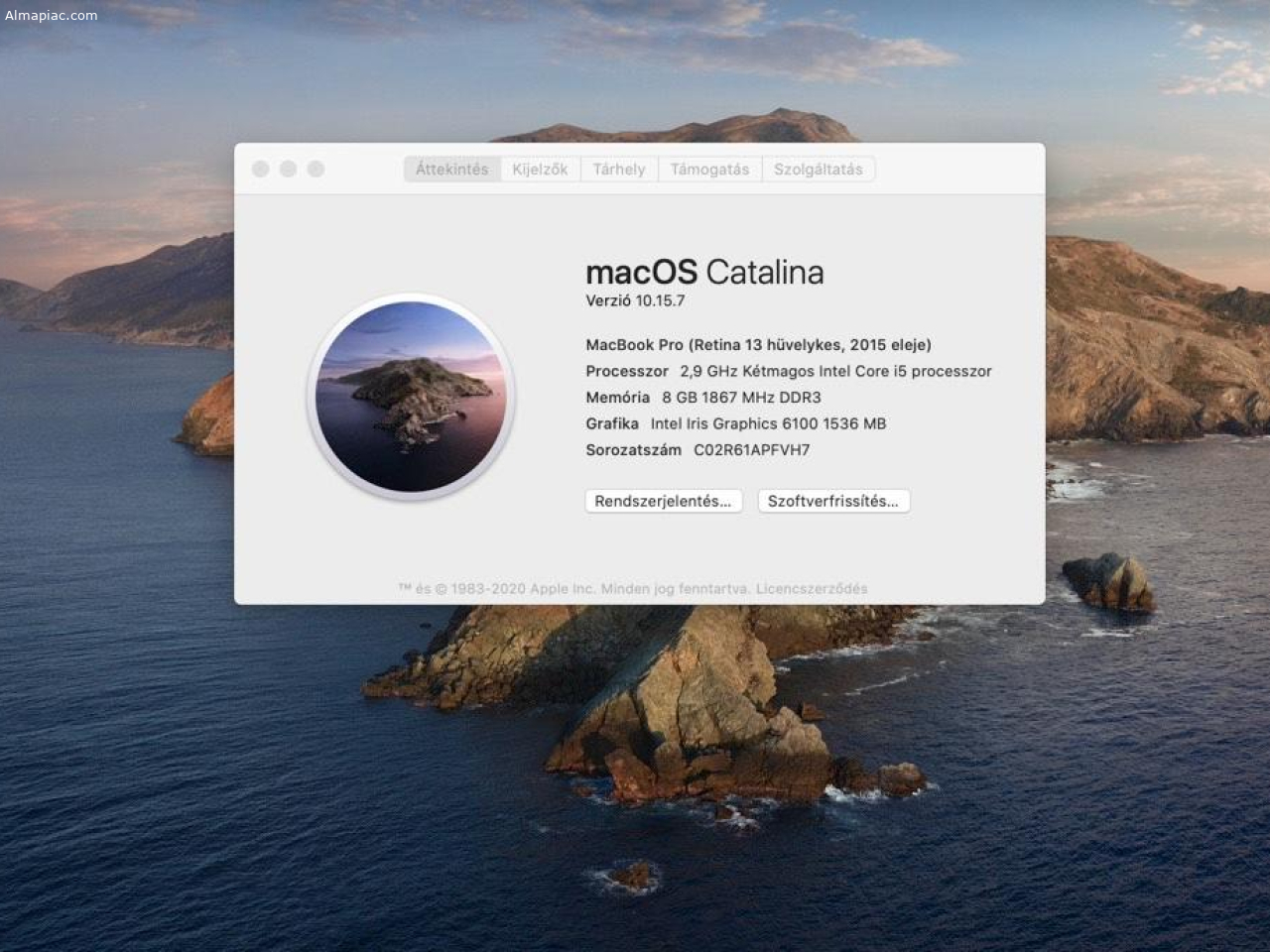Click the Verzió 10.15.7 text
The image size is (1270, 952).
[635, 300]
